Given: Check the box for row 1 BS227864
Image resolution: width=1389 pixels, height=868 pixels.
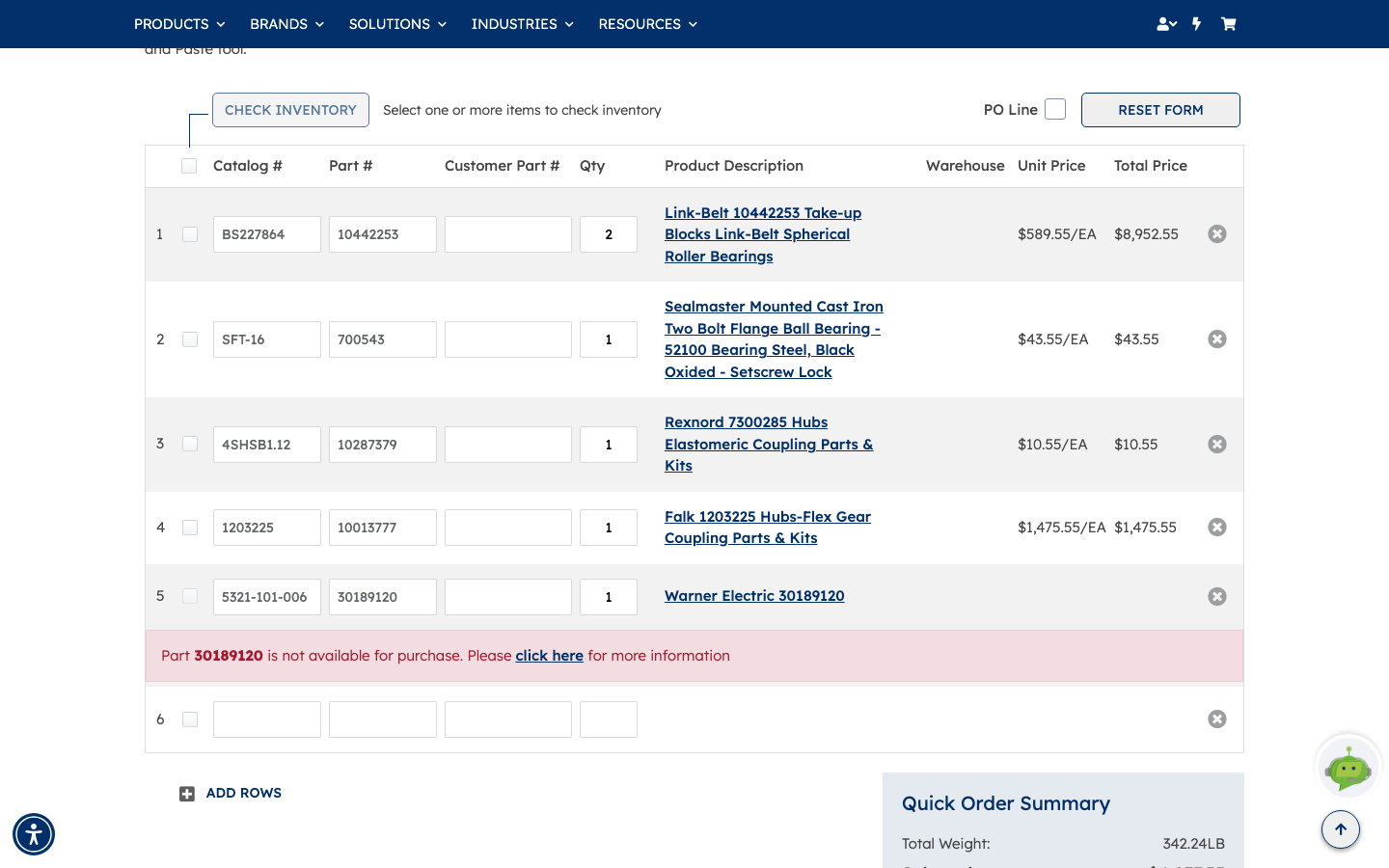Looking at the screenshot, I should pos(190,234).
